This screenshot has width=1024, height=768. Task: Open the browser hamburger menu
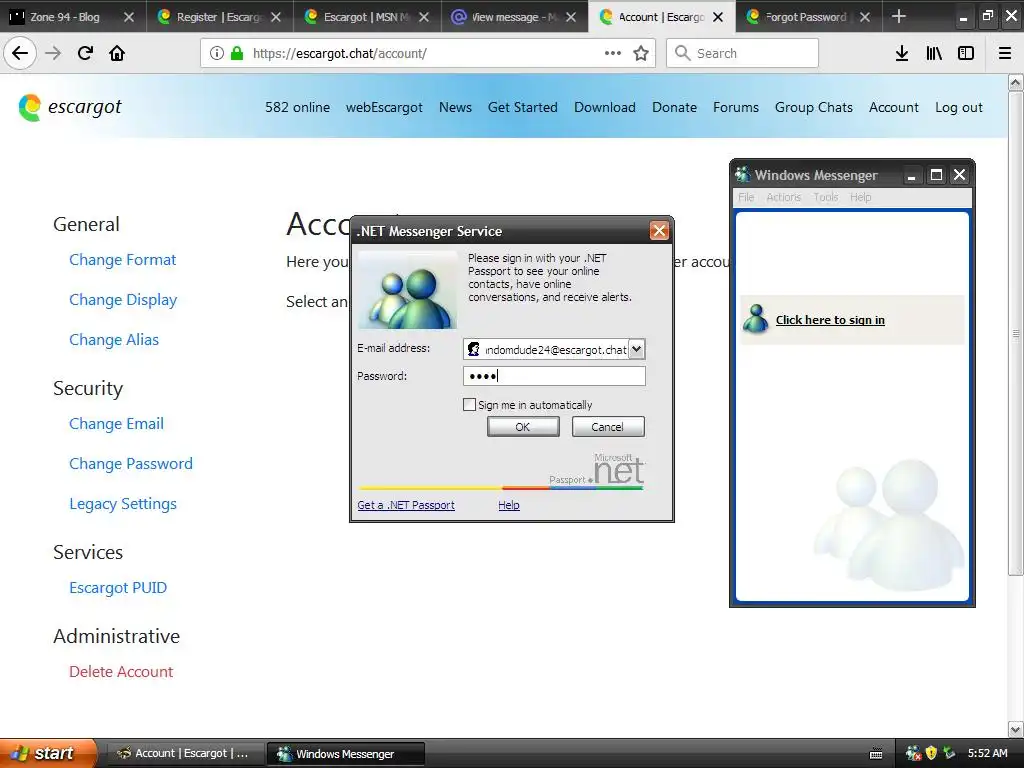pyautogui.click(x=1005, y=54)
